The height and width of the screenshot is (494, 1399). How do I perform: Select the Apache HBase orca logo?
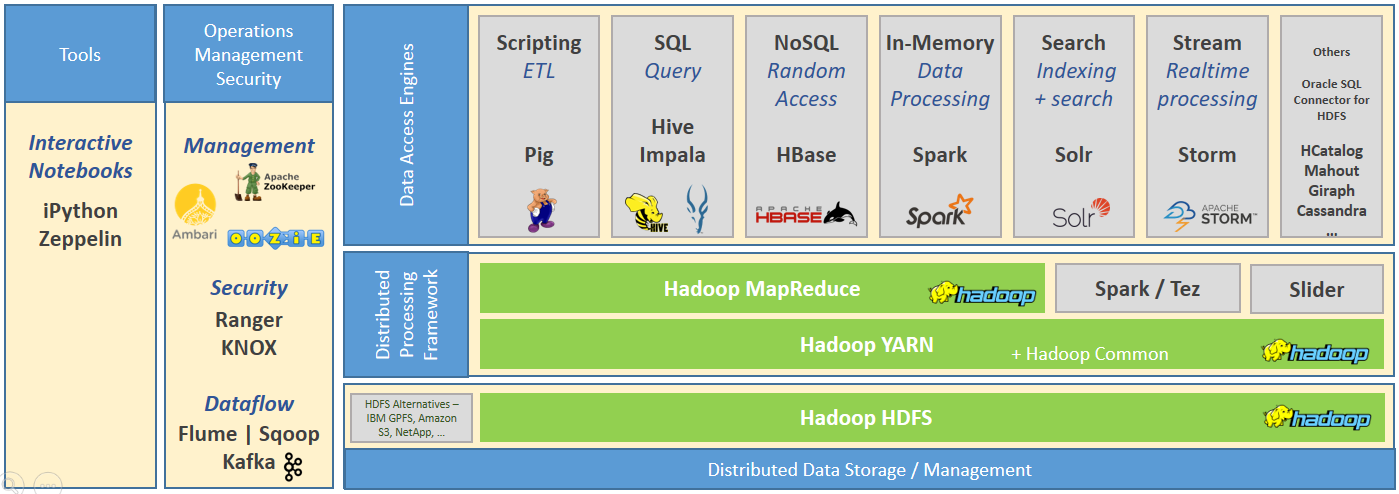point(806,213)
